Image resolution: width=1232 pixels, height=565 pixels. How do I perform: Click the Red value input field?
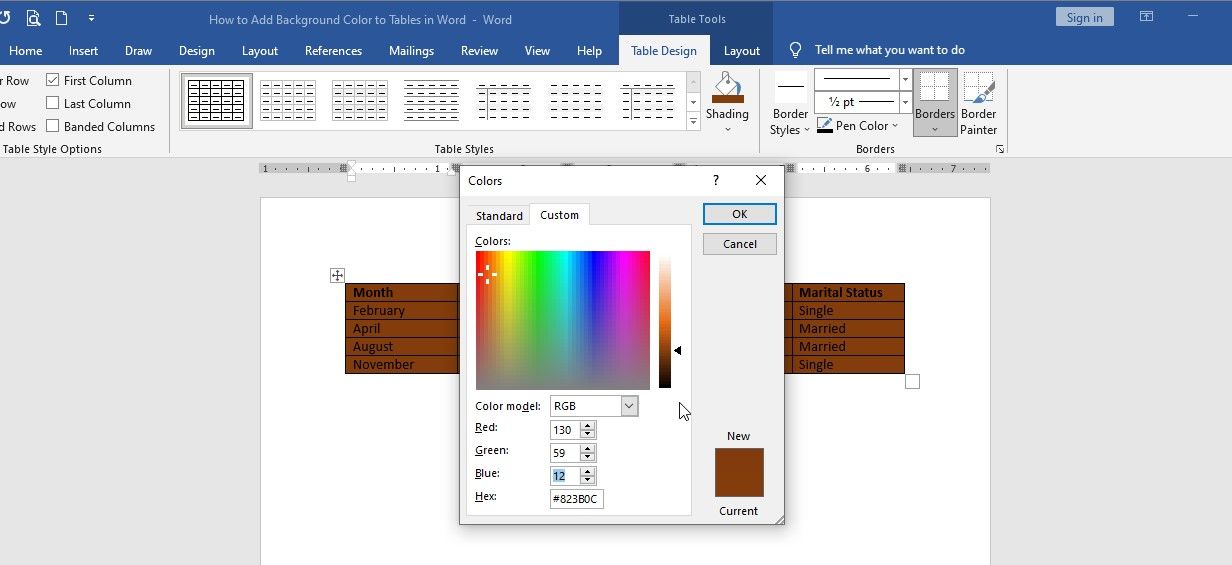[565, 430]
